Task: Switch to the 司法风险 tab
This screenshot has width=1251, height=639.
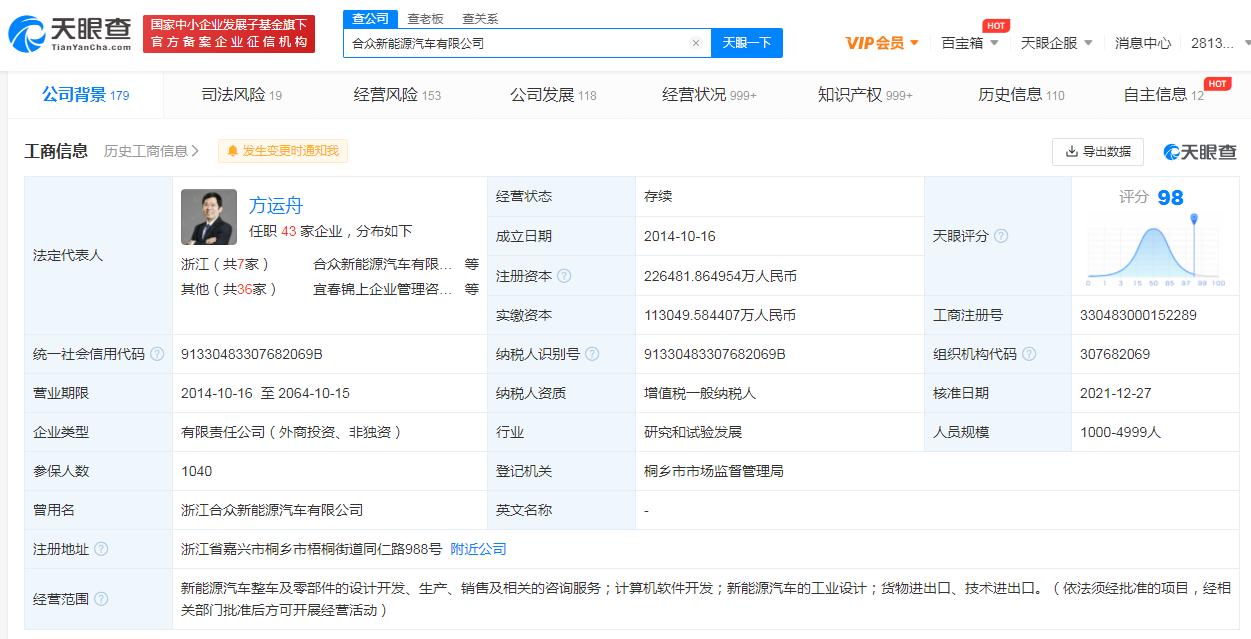Action: pyautogui.click(x=241, y=95)
